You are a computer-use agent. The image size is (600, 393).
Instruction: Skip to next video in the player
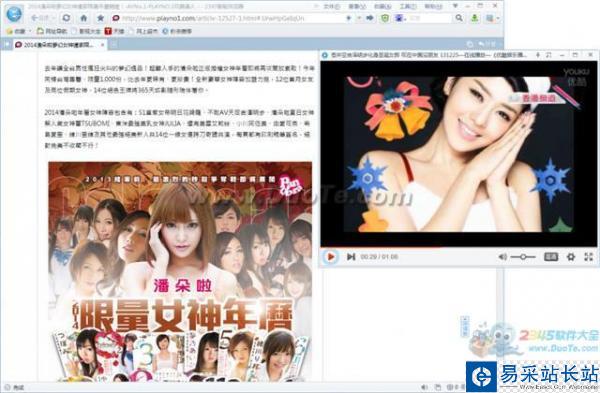(351, 256)
